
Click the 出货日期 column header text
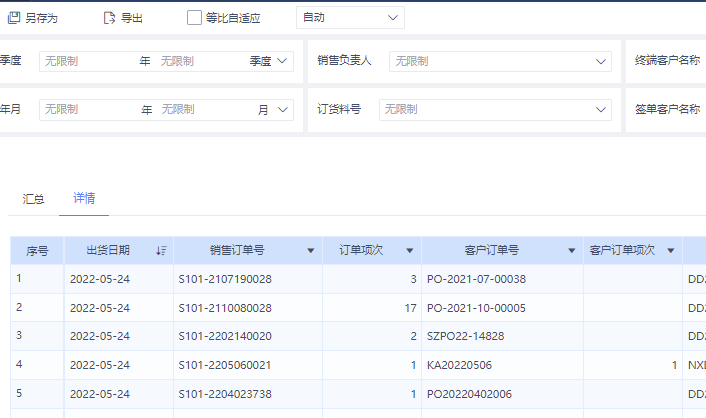[108, 250]
